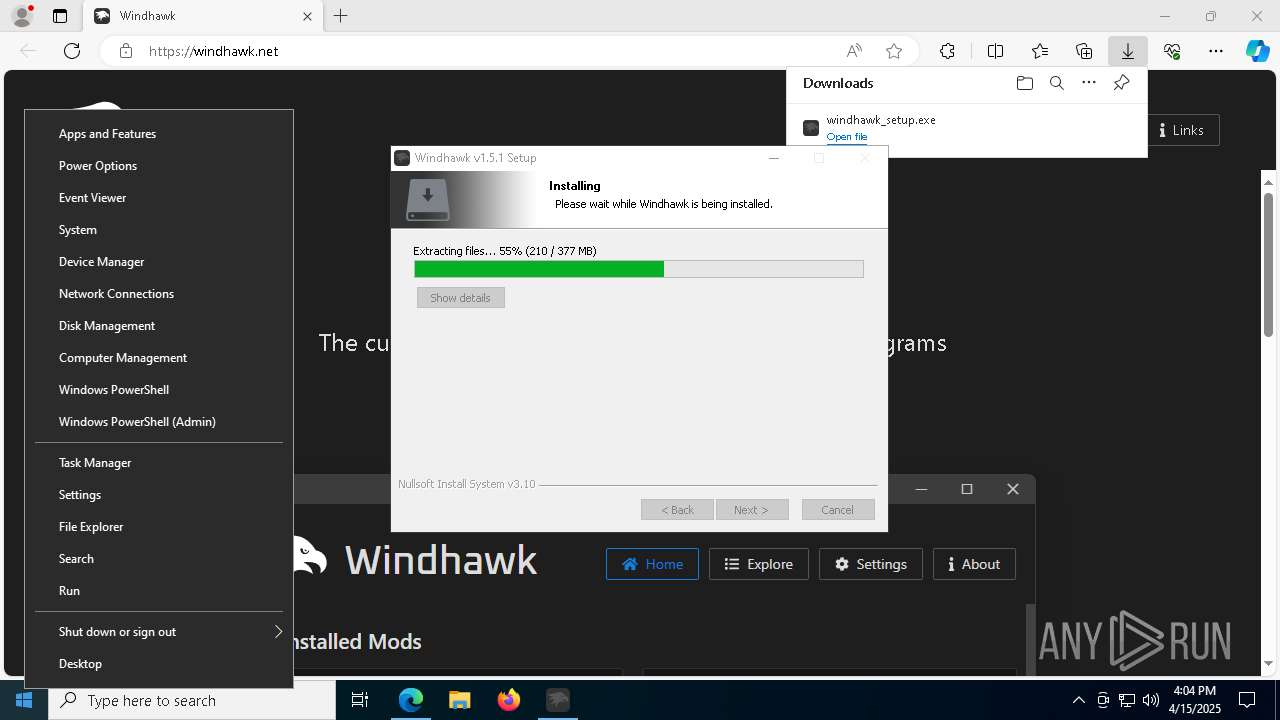Open Extensions puzzle icon
The height and width of the screenshot is (720, 1280).
tap(947, 51)
